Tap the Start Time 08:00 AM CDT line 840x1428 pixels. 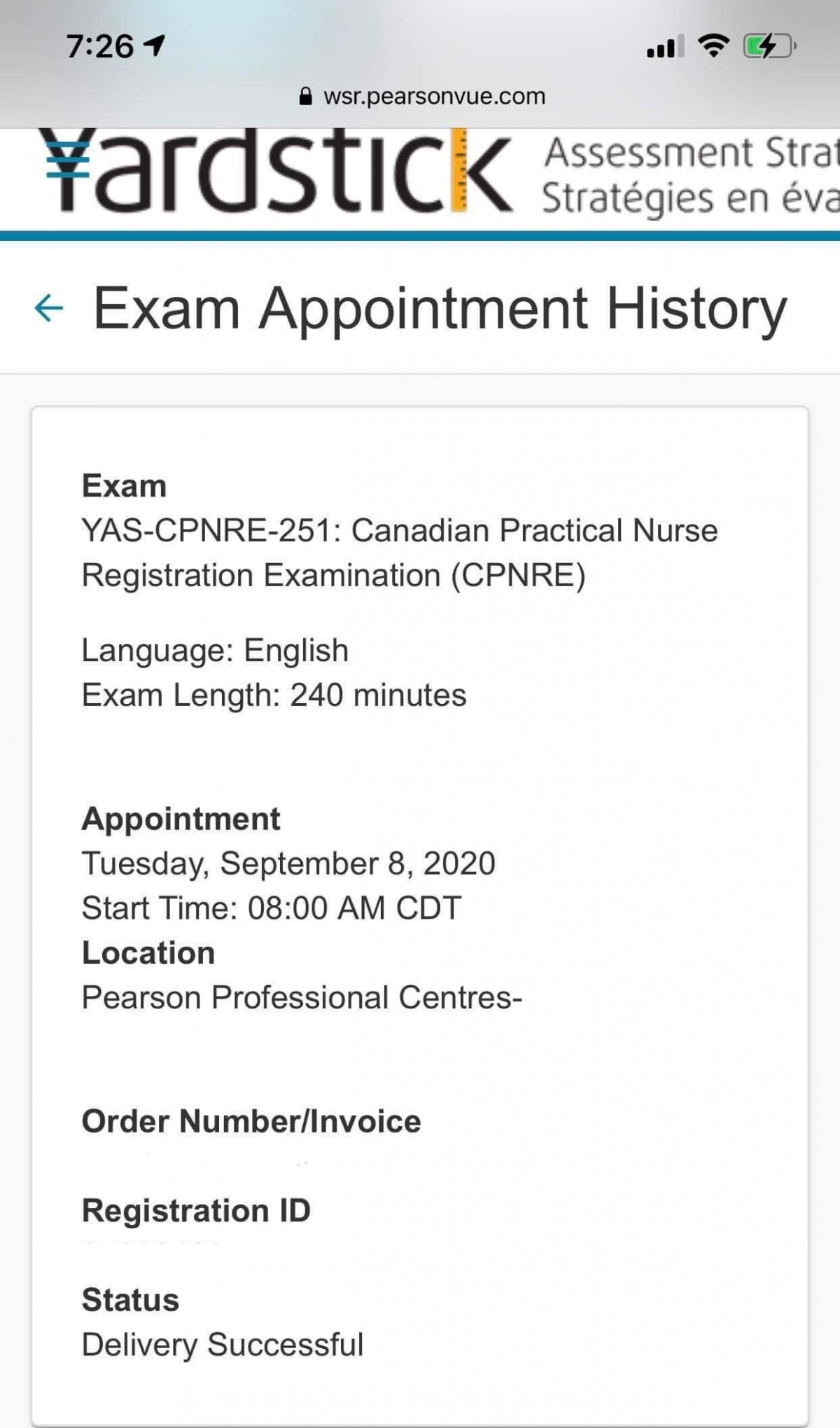[272, 908]
